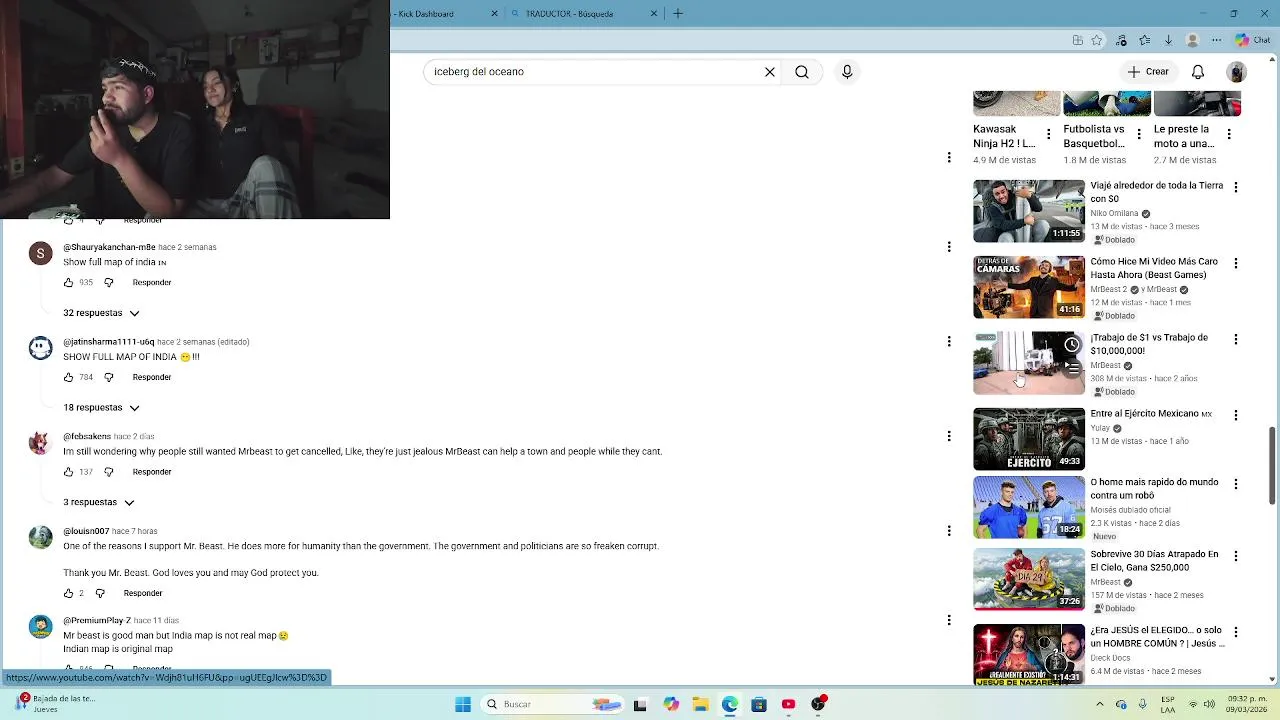Reply to the Shauryakanchan comment
1280x720 pixels.
[x=152, y=283]
